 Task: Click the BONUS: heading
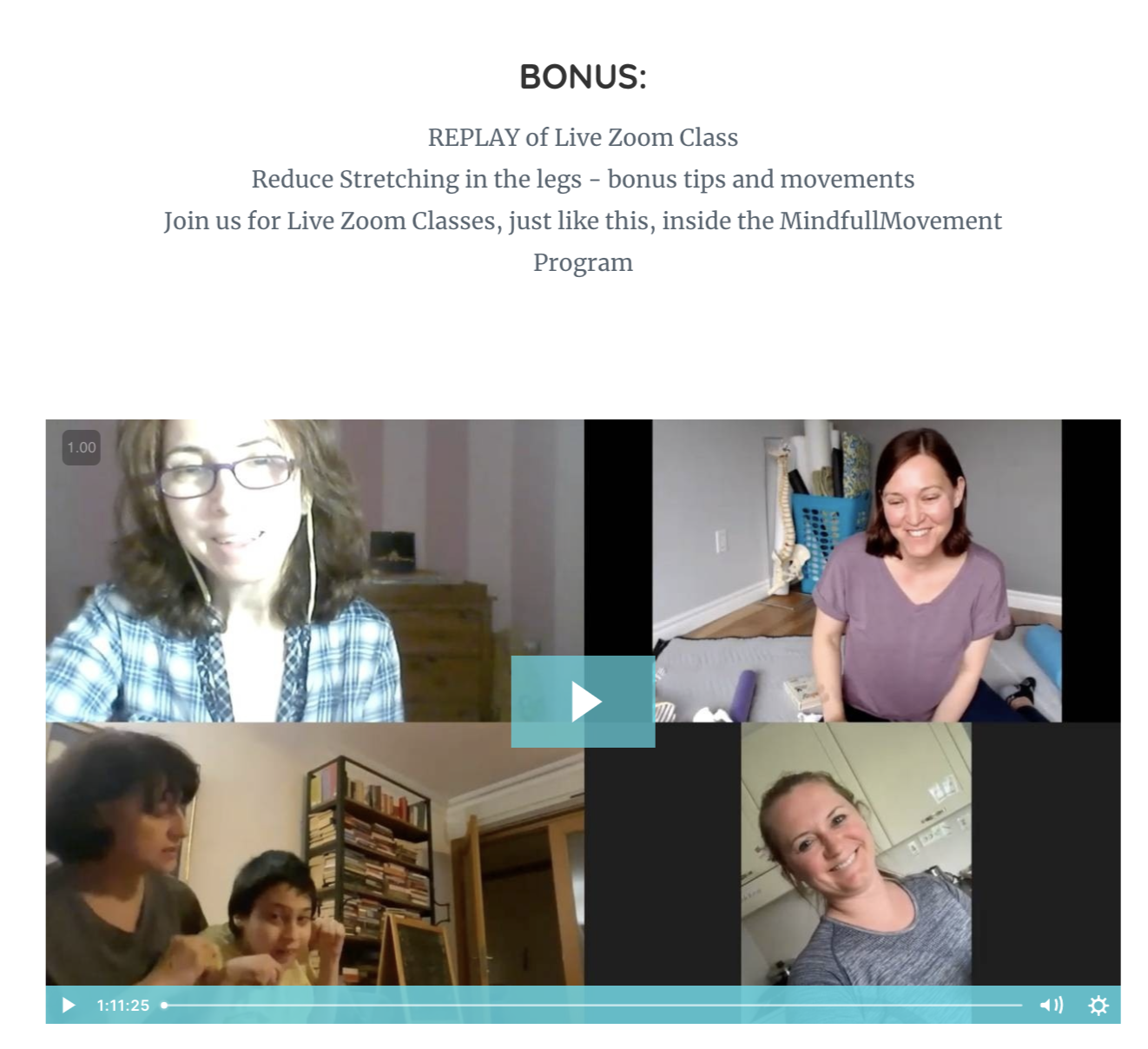583,76
